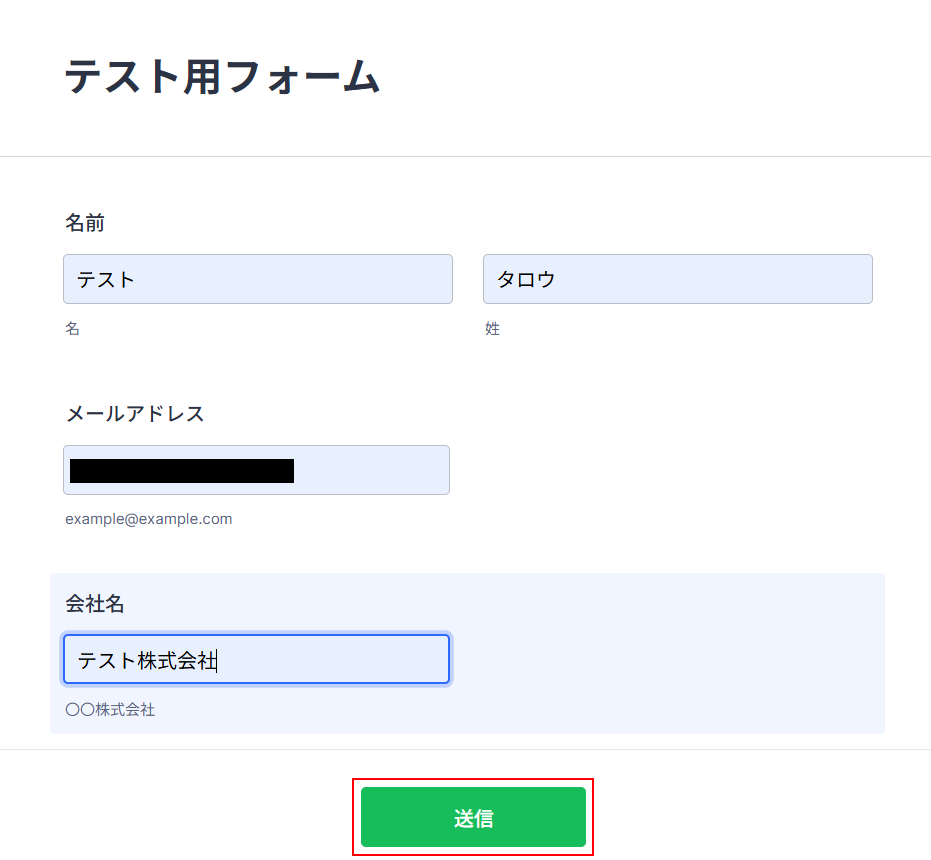Viewport: 931px width, 860px height.
Task: Click the テスト株式会社 text in the company field
Action: 147,660
